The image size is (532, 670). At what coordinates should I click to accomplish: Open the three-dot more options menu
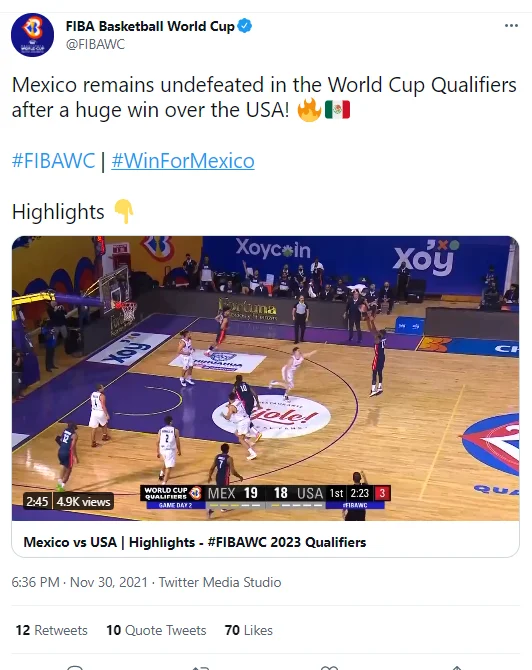(511, 26)
